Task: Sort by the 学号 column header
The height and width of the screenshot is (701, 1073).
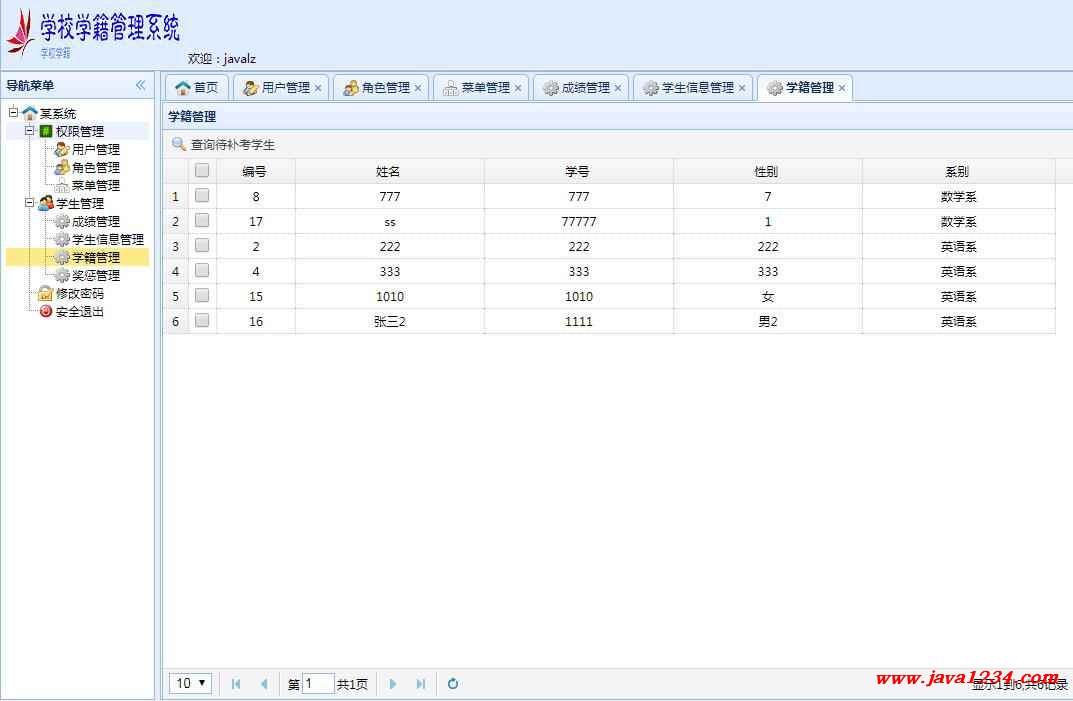Action: coord(578,172)
